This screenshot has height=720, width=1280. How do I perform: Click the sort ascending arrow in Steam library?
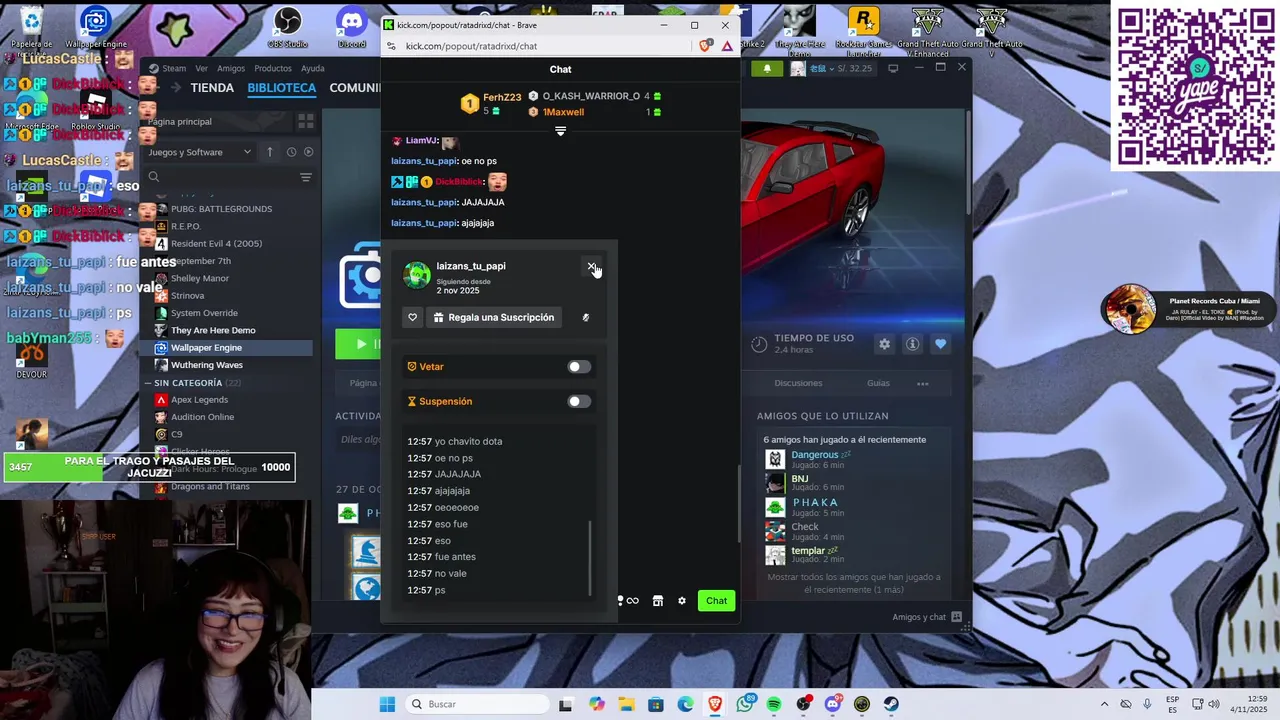tap(269, 152)
